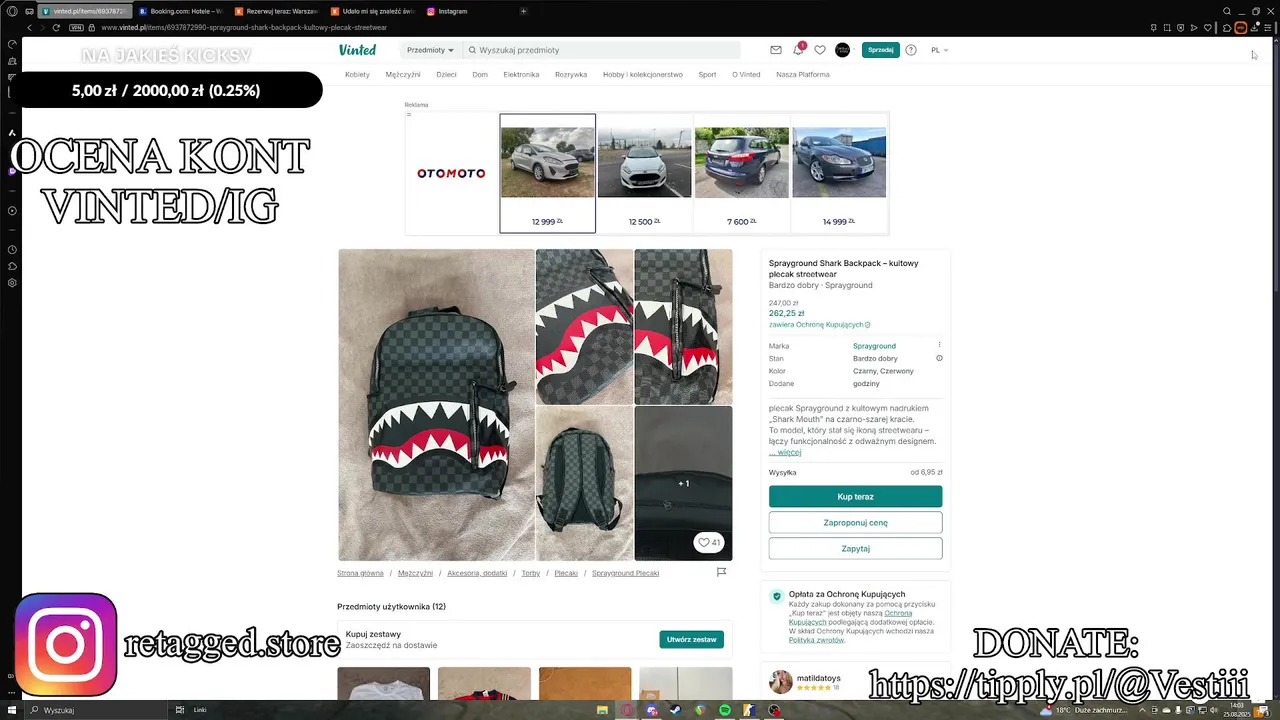Image resolution: width=1280 pixels, height=720 pixels.
Task: Show remaining photos via +1 thumbnail
Action: pos(684,483)
